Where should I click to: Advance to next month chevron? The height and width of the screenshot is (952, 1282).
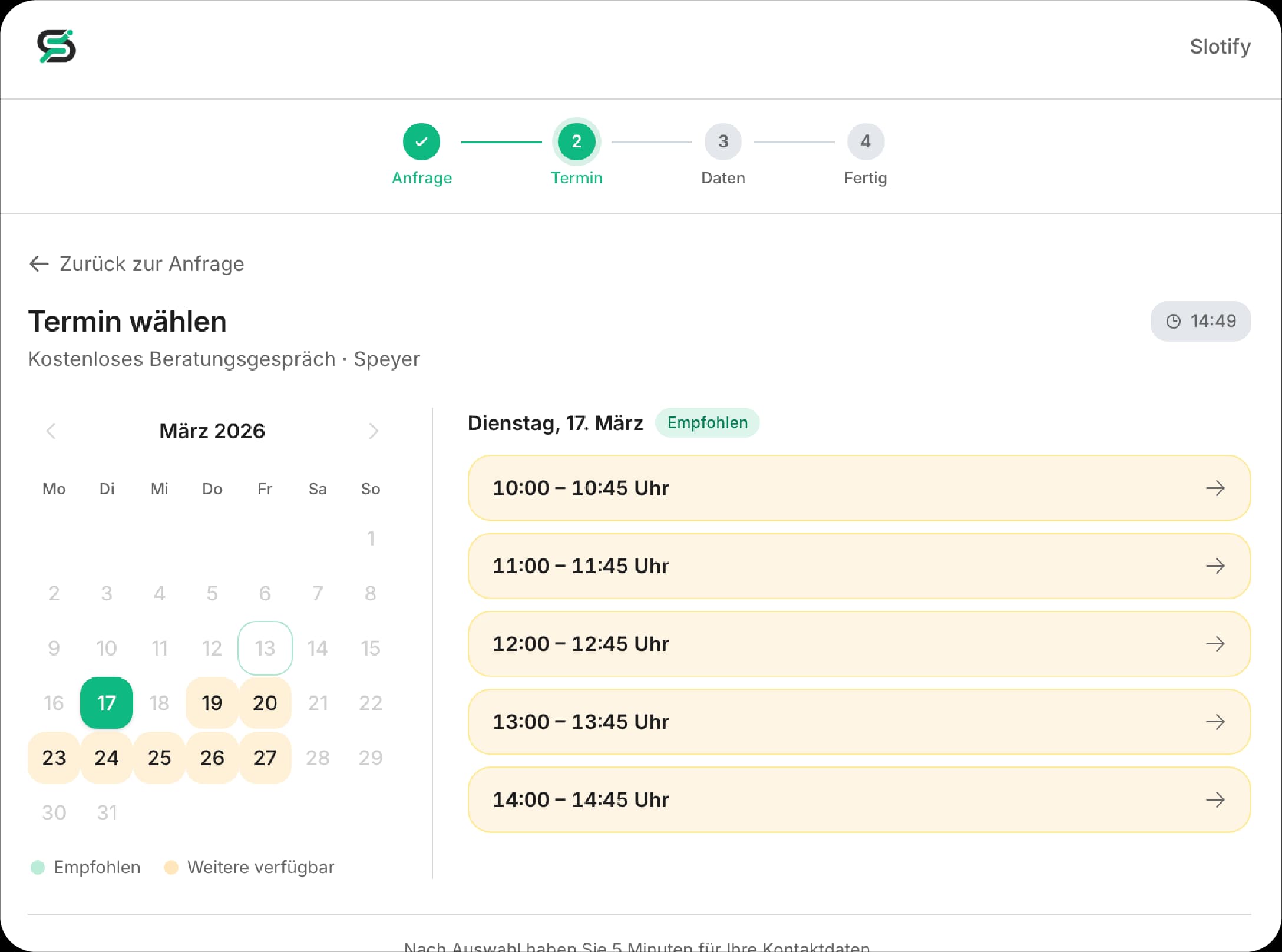[373, 431]
